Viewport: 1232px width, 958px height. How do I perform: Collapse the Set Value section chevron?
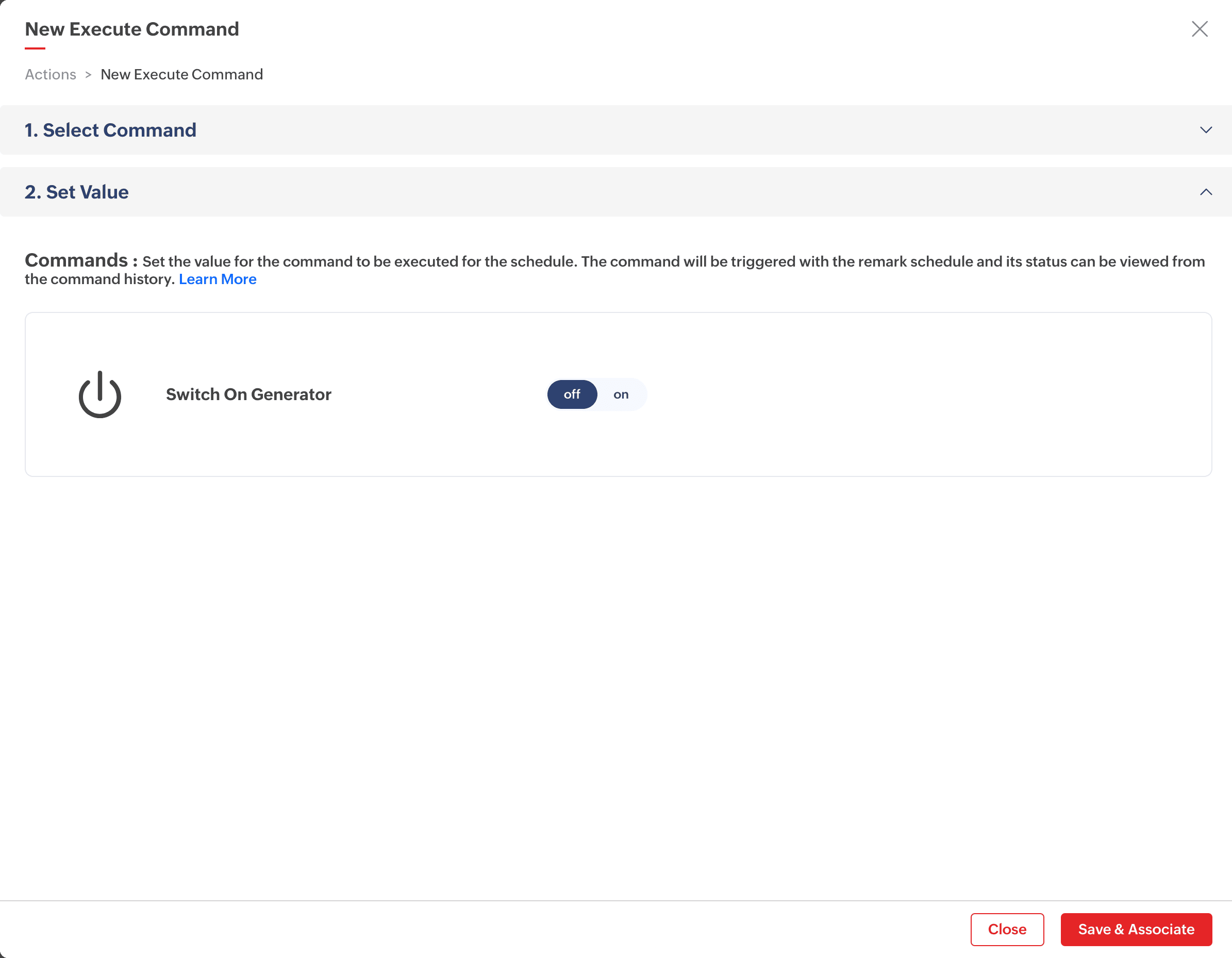pos(1206,192)
